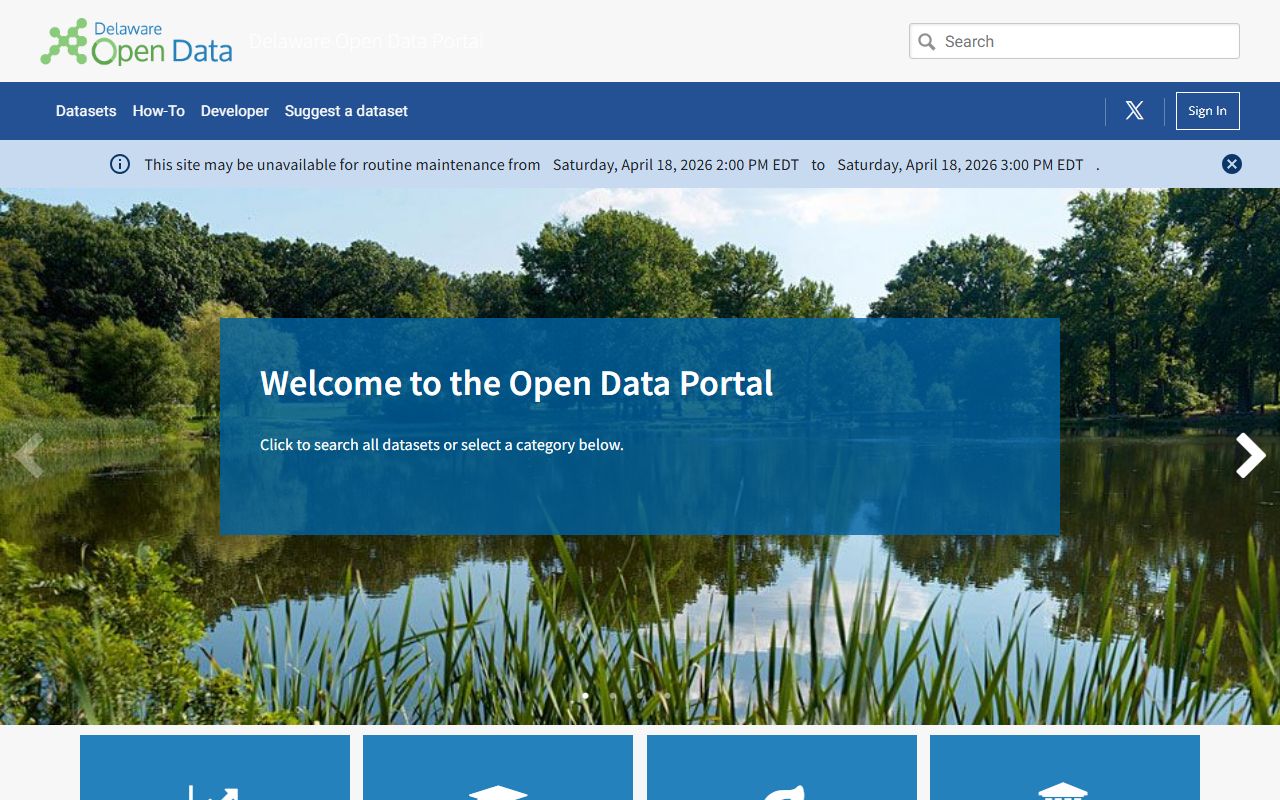The width and height of the screenshot is (1280, 800).
Task: Open the Datasets menu item
Action: click(x=86, y=111)
